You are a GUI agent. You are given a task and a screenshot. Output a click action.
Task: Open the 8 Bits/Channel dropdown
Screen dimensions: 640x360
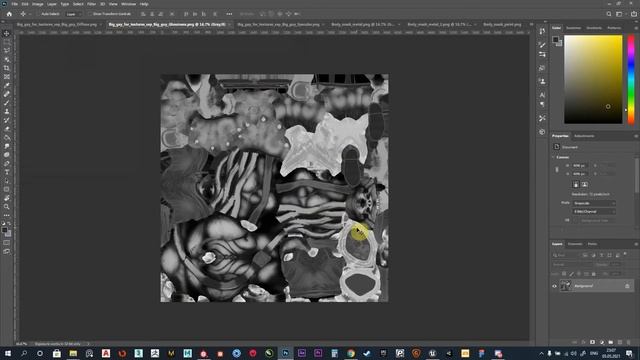click(594, 211)
